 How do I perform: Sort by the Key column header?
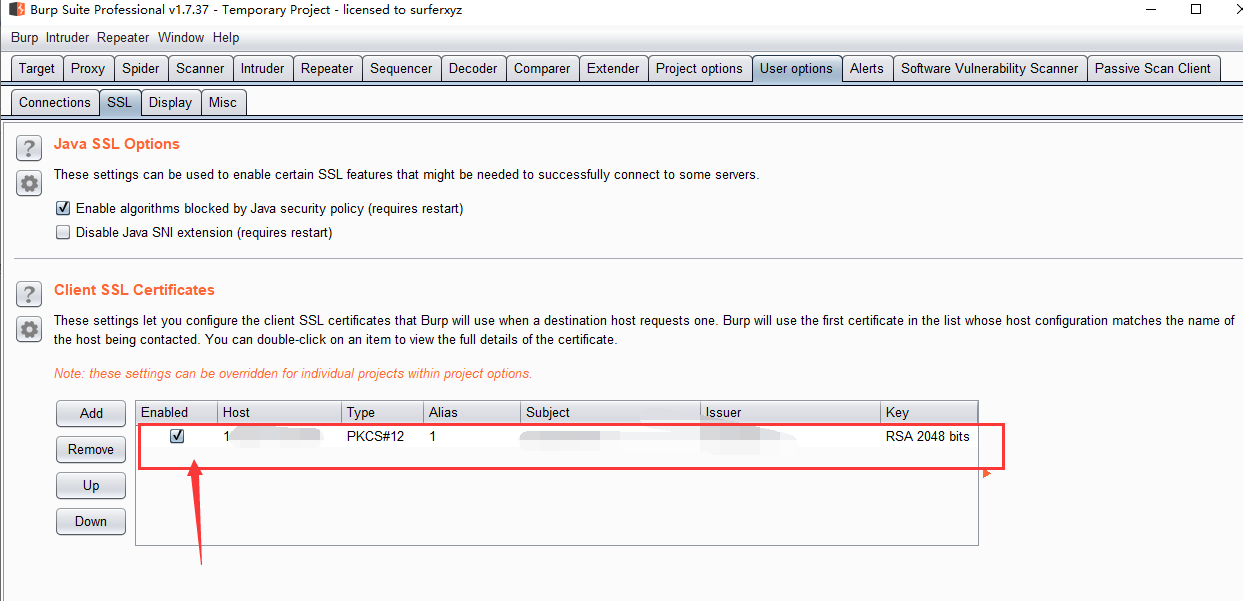[929, 412]
